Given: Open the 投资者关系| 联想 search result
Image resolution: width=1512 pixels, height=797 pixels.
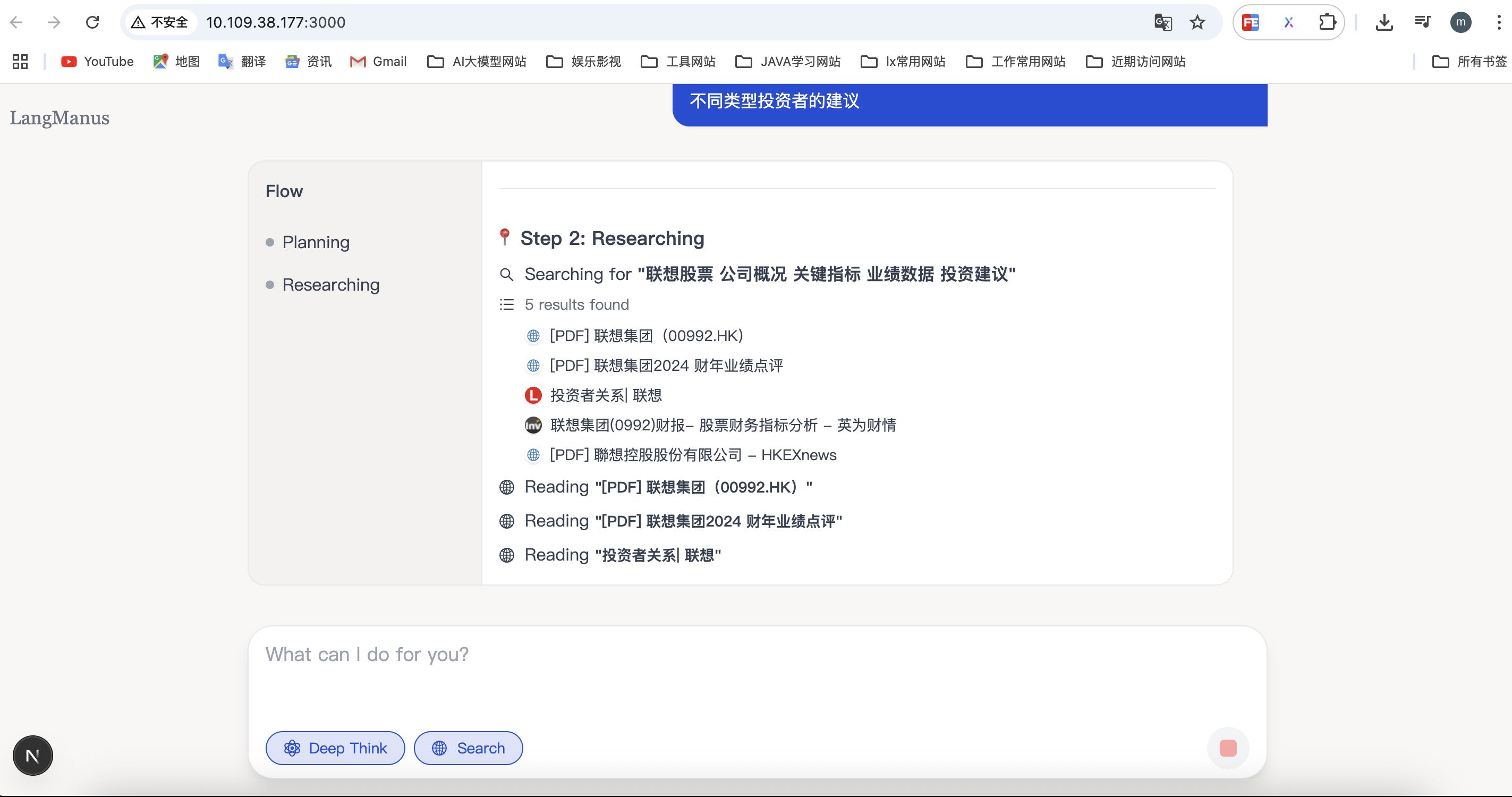Looking at the screenshot, I should click(606, 395).
